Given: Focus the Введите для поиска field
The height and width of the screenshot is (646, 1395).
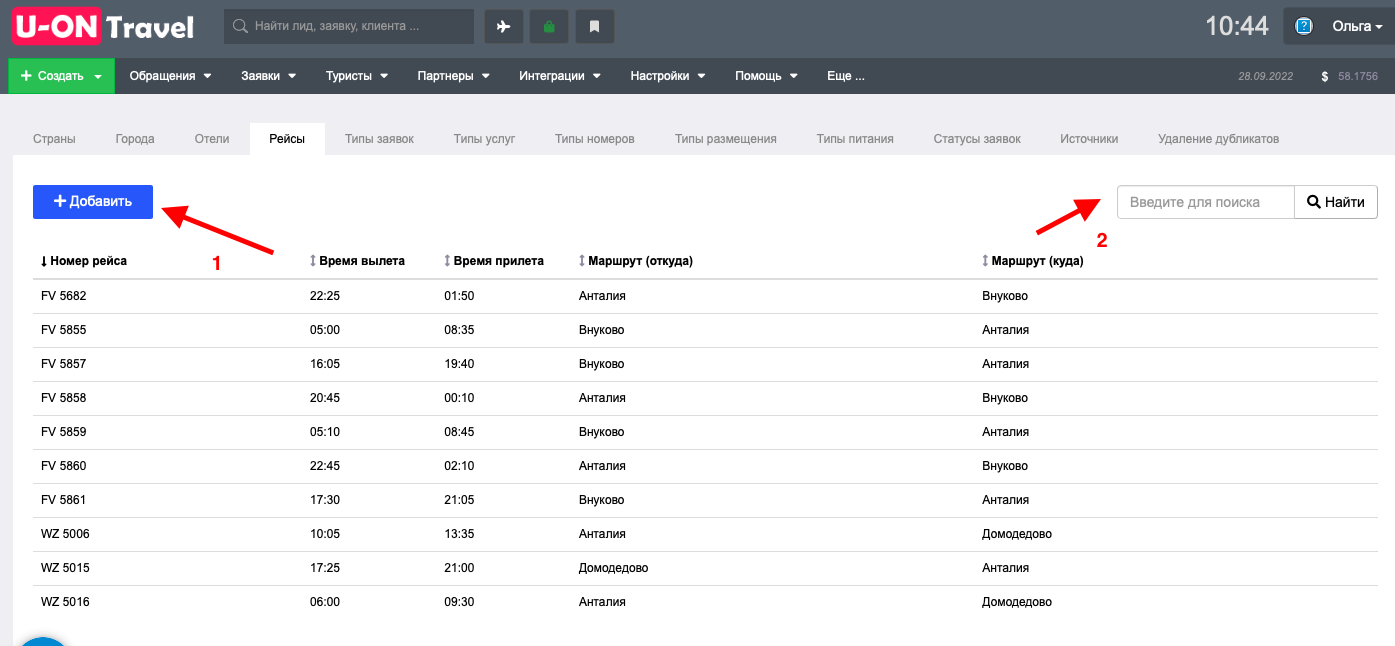Looking at the screenshot, I should (1206, 202).
